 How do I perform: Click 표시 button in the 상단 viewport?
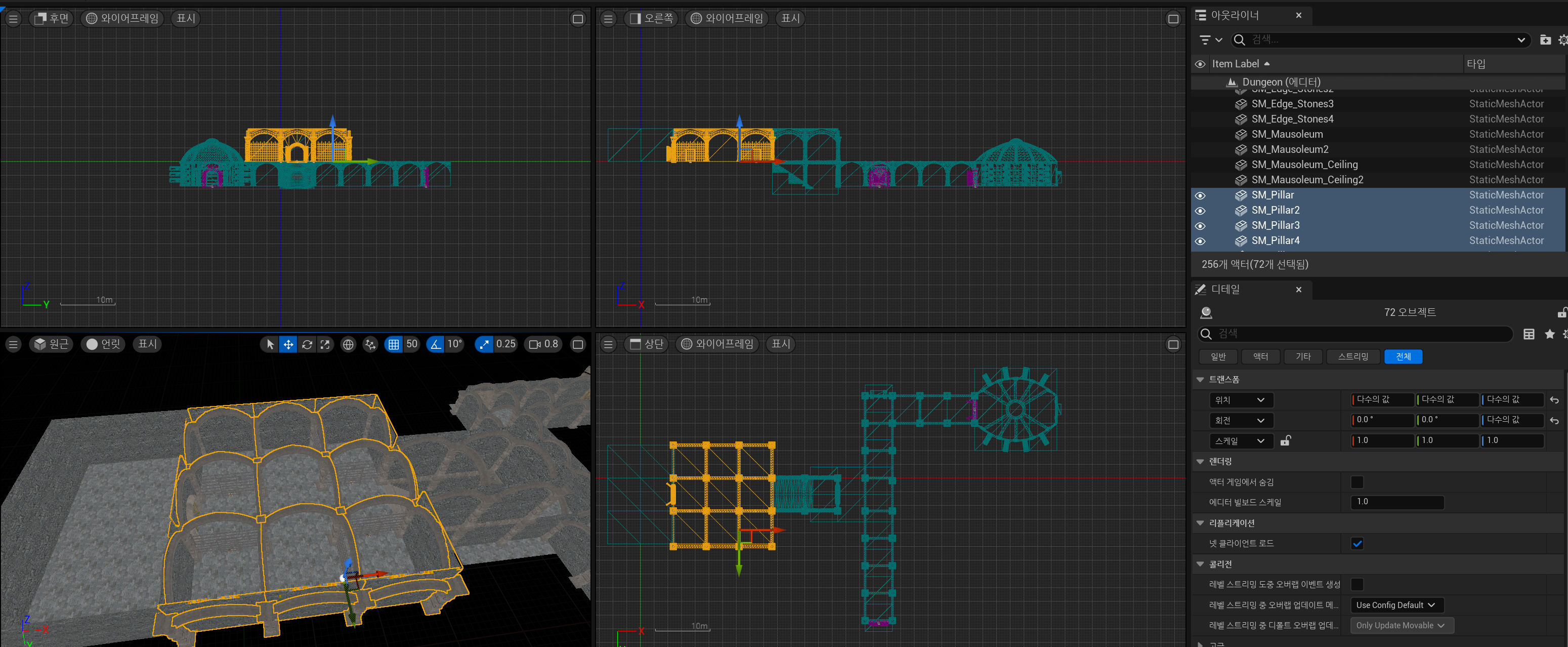pyautogui.click(x=780, y=344)
